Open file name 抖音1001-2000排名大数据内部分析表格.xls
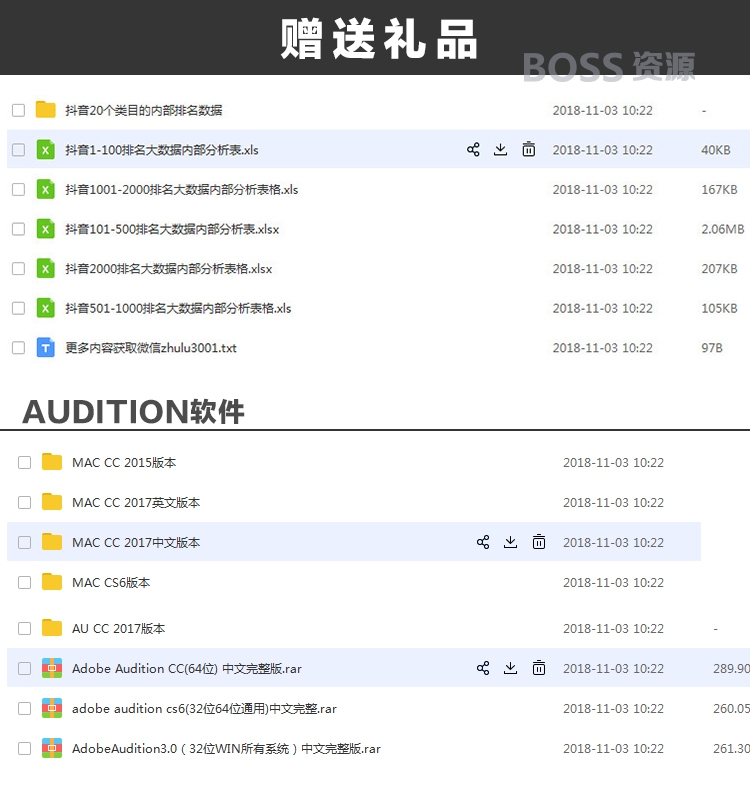 [181, 190]
